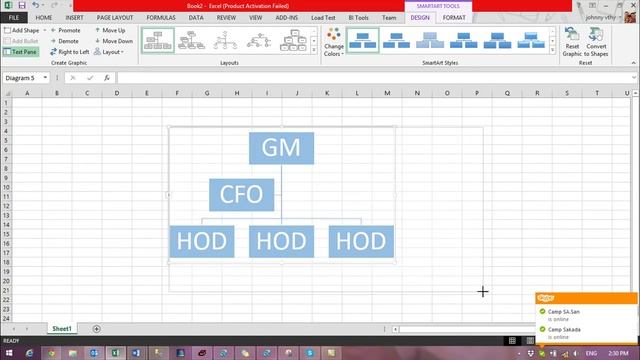Screen dimensions: 640x360
Task: Select the middle HOD box
Action: pos(281,241)
